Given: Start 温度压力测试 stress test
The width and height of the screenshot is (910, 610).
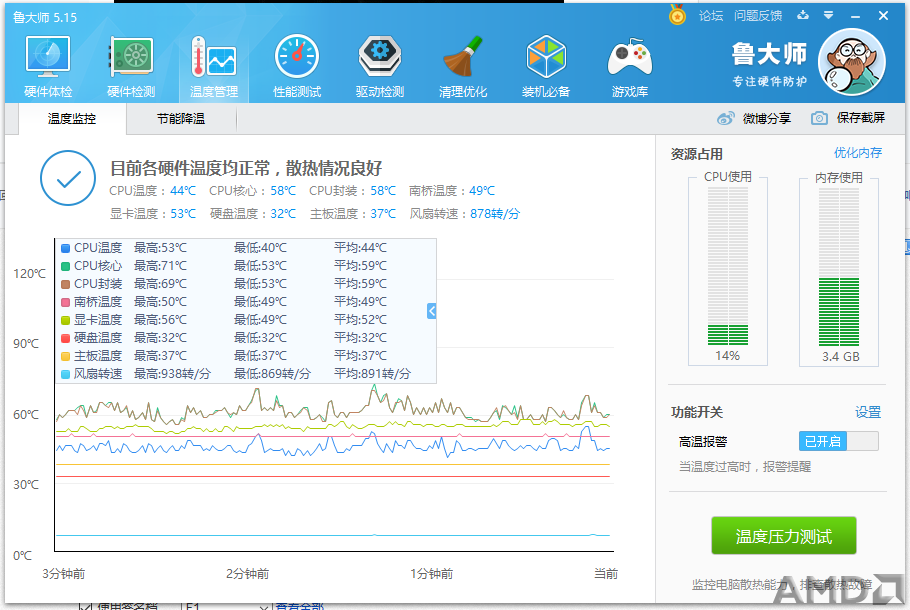Looking at the screenshot, I should [783, 536].
